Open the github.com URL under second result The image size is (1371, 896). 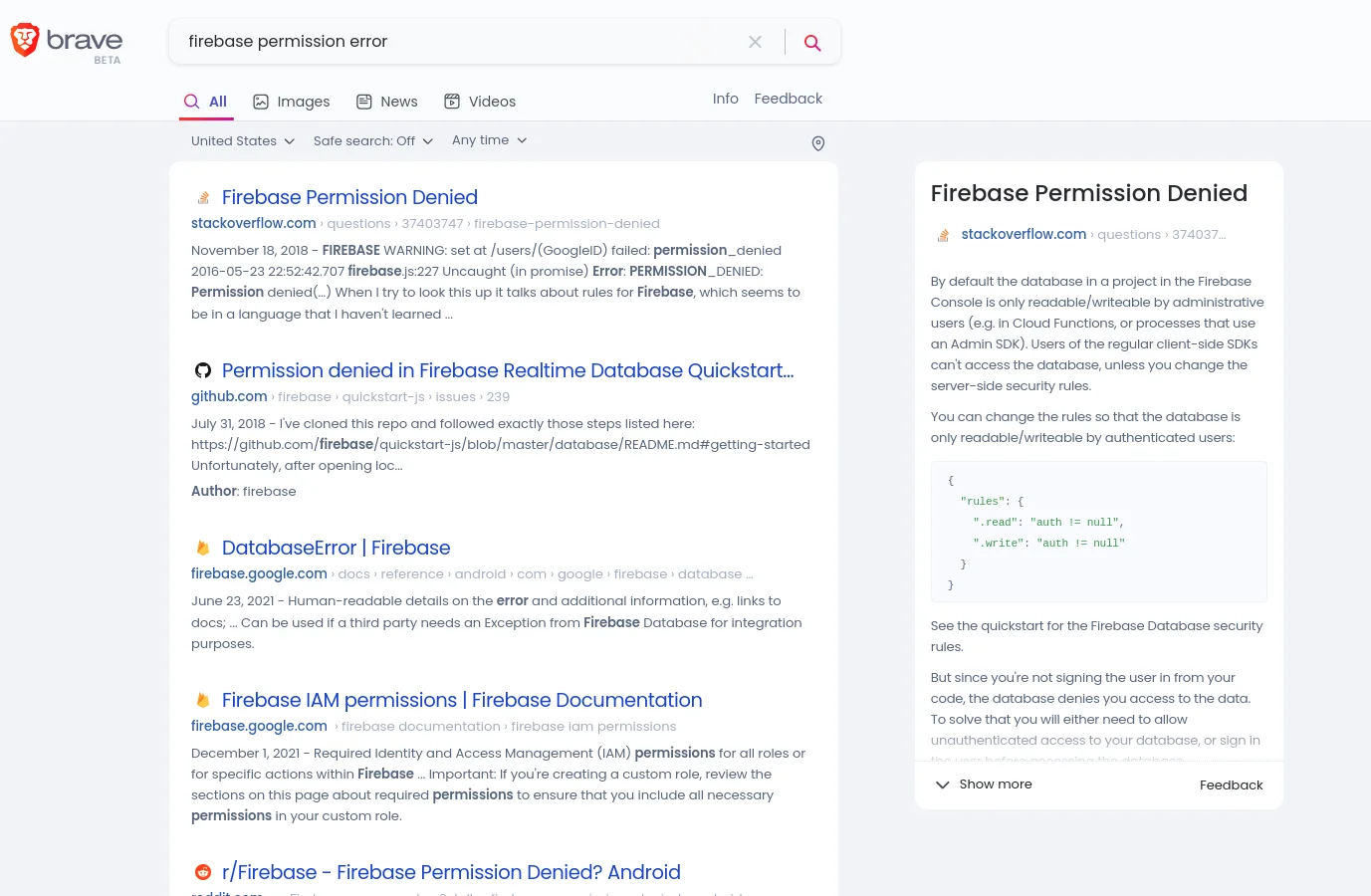(x=229, y=397)
